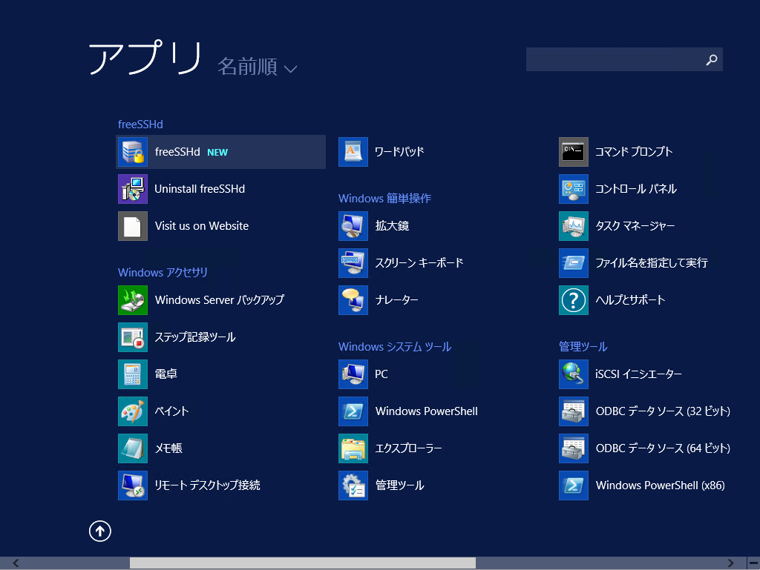The height and width of the screenshot is (570, 760).
Task: Open the 電卓 calculator icon
Action: (132, 374)
